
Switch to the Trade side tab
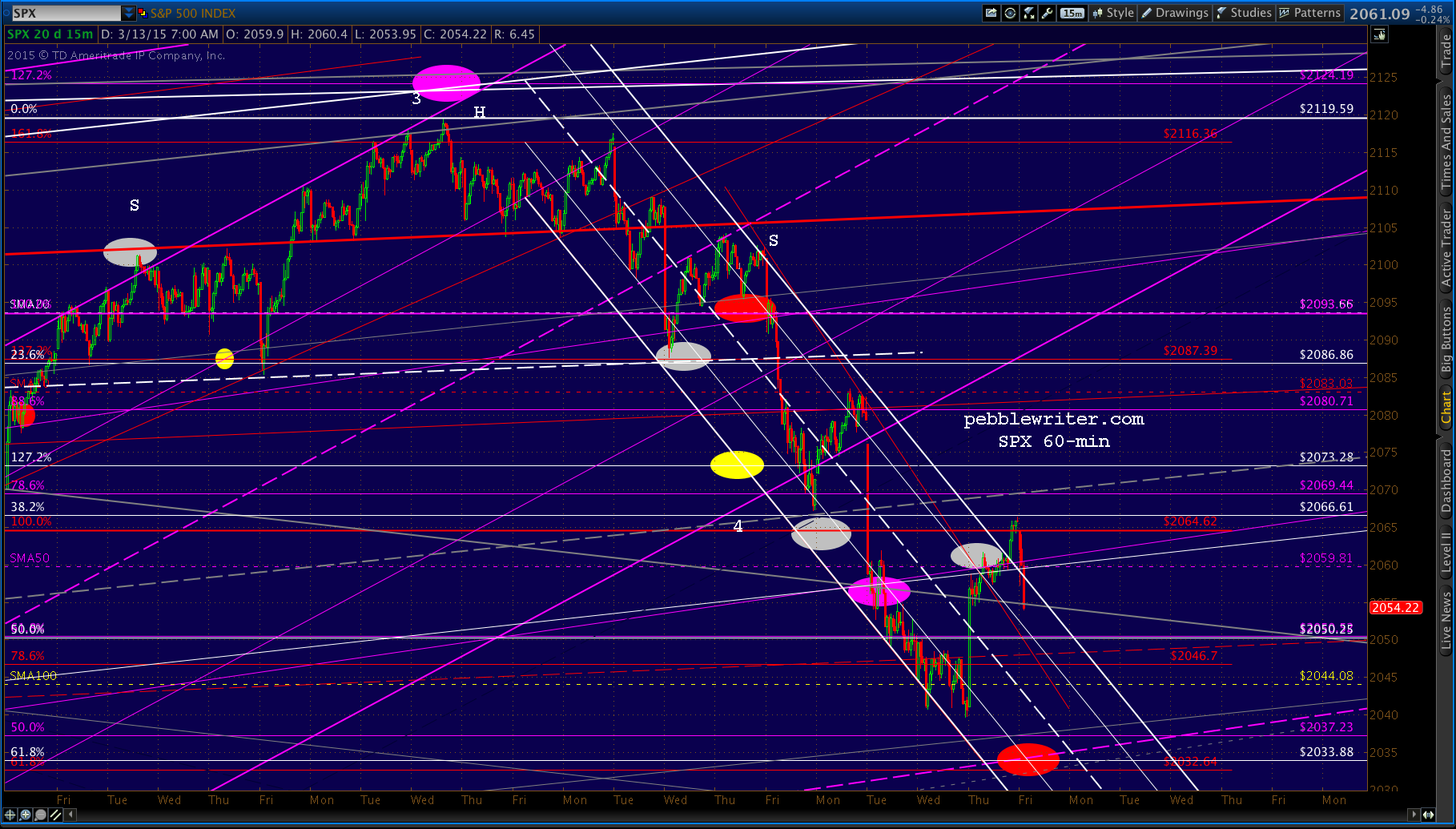click(x=1446, y=52)
